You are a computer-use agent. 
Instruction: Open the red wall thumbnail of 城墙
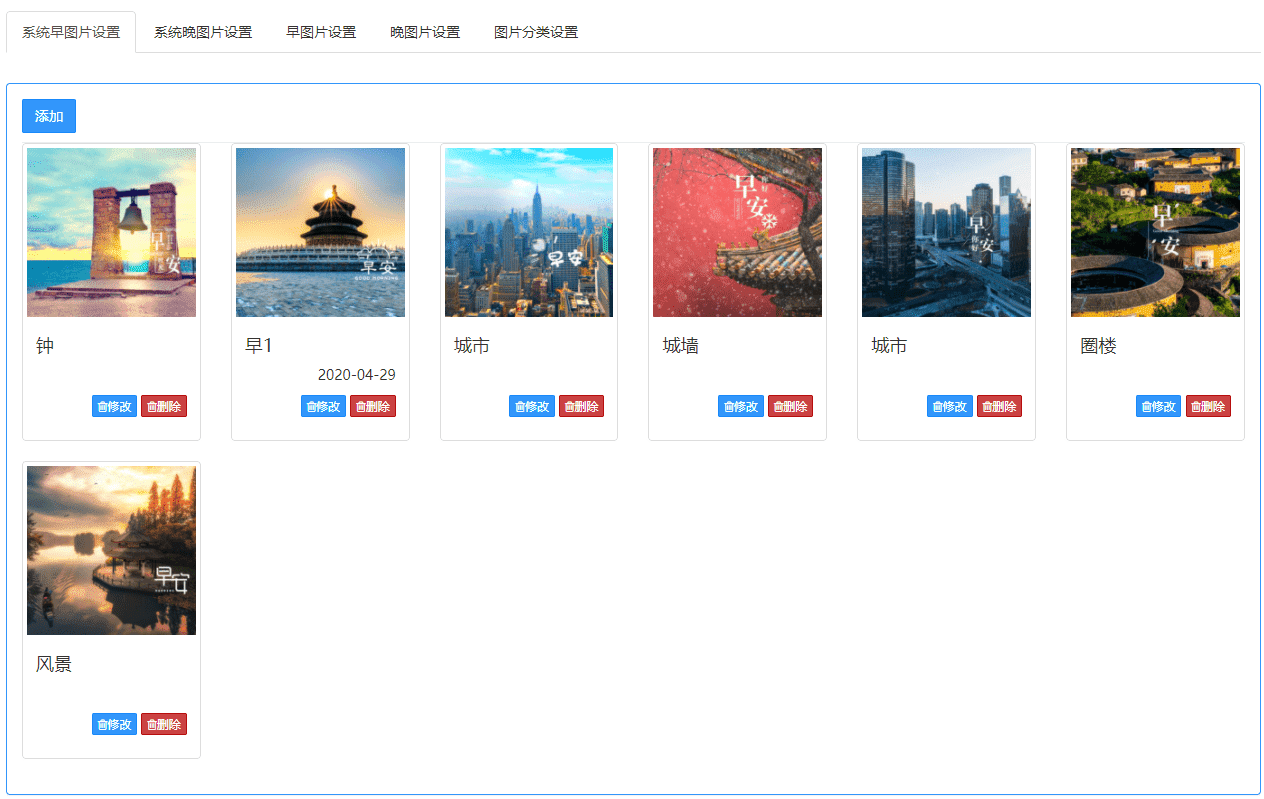click(x=737, y=232)
